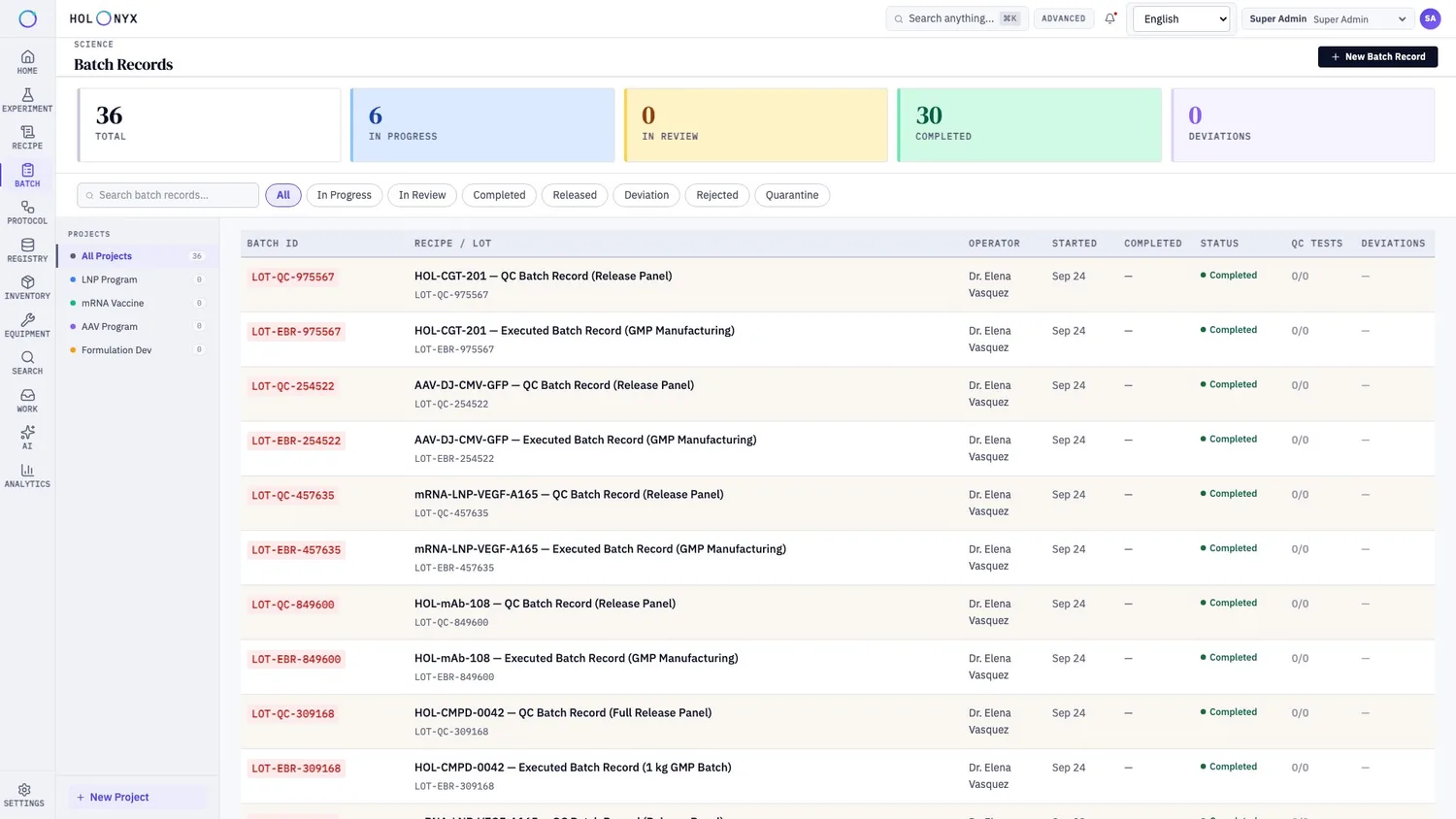
Task: Click the Search anything field
Action: click(957, 18)
